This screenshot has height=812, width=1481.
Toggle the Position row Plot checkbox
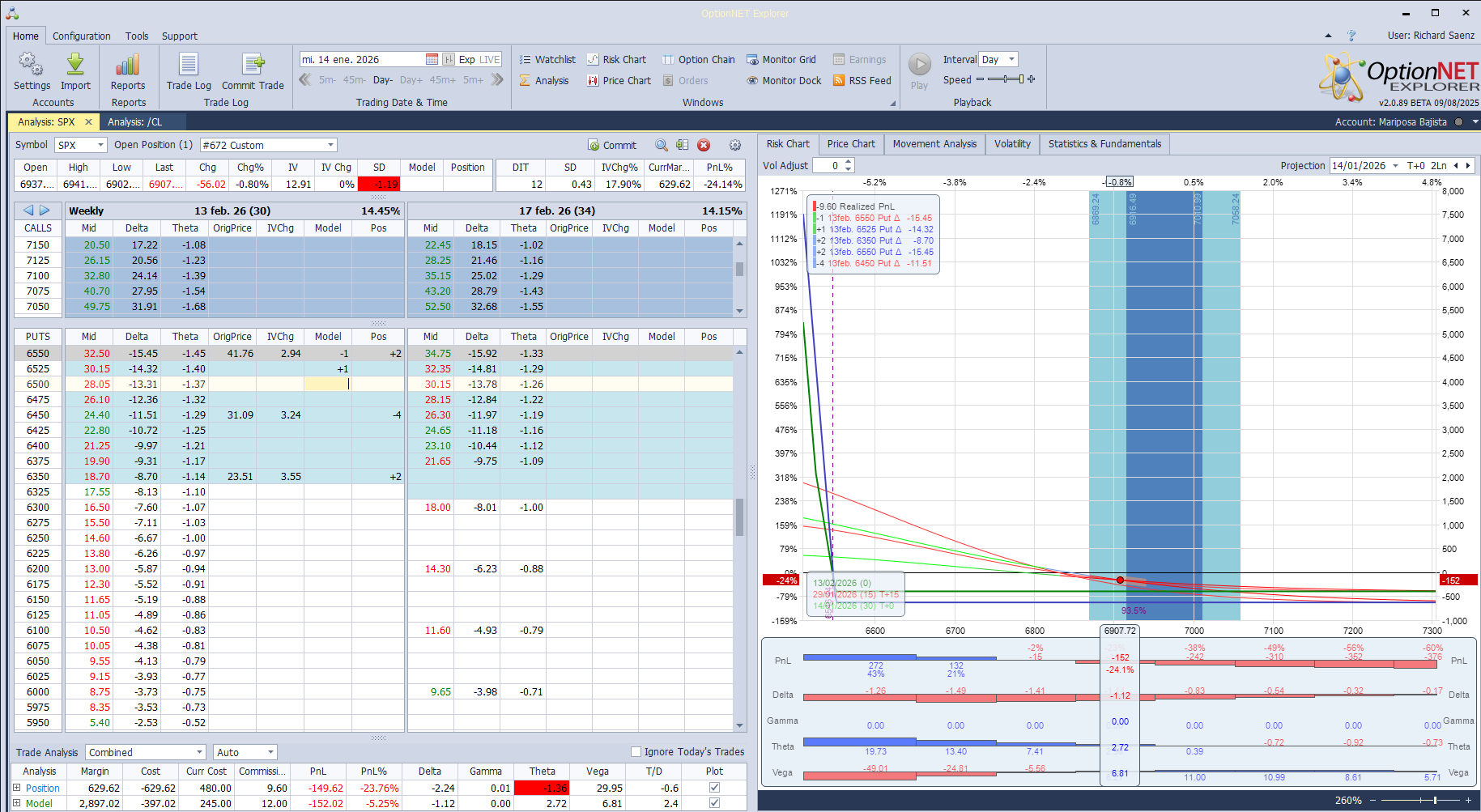pos(714,788)
